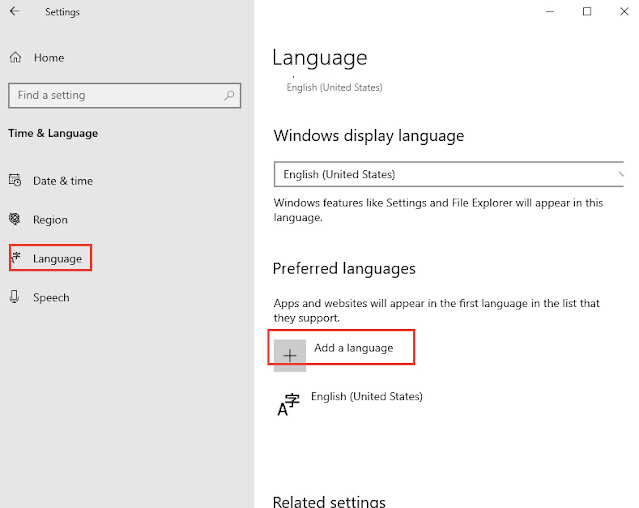Click the Region globe icon
Viewport: 639px width, 508px height.
pos(15,219)
